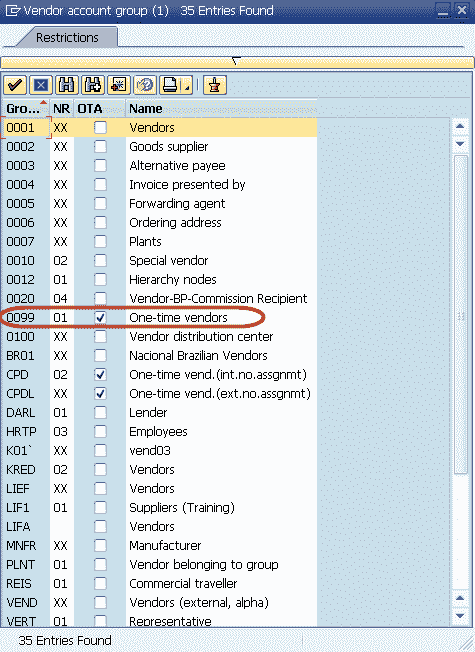475x652 pixels.
Task: Click the greyed-out personal value list icon
Action: [145, 85]
